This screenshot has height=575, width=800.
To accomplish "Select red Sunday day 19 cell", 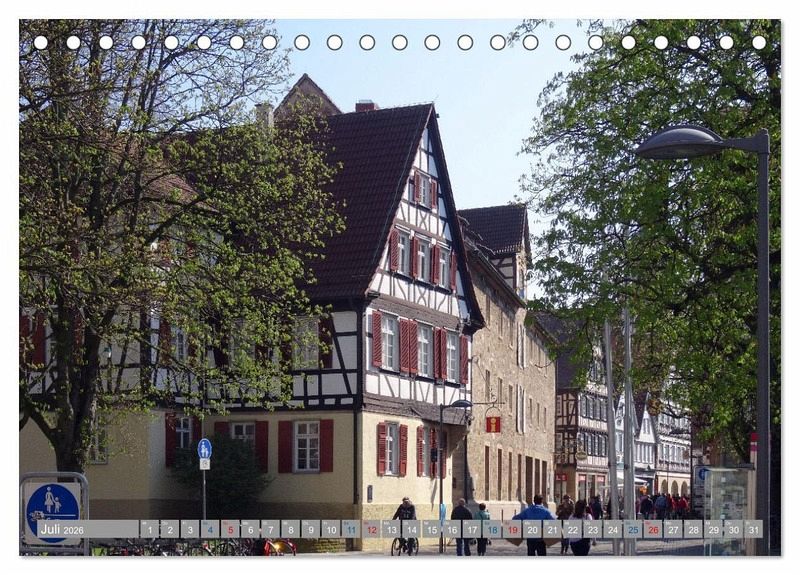I will pyautogui.click(x=512, y=529).
